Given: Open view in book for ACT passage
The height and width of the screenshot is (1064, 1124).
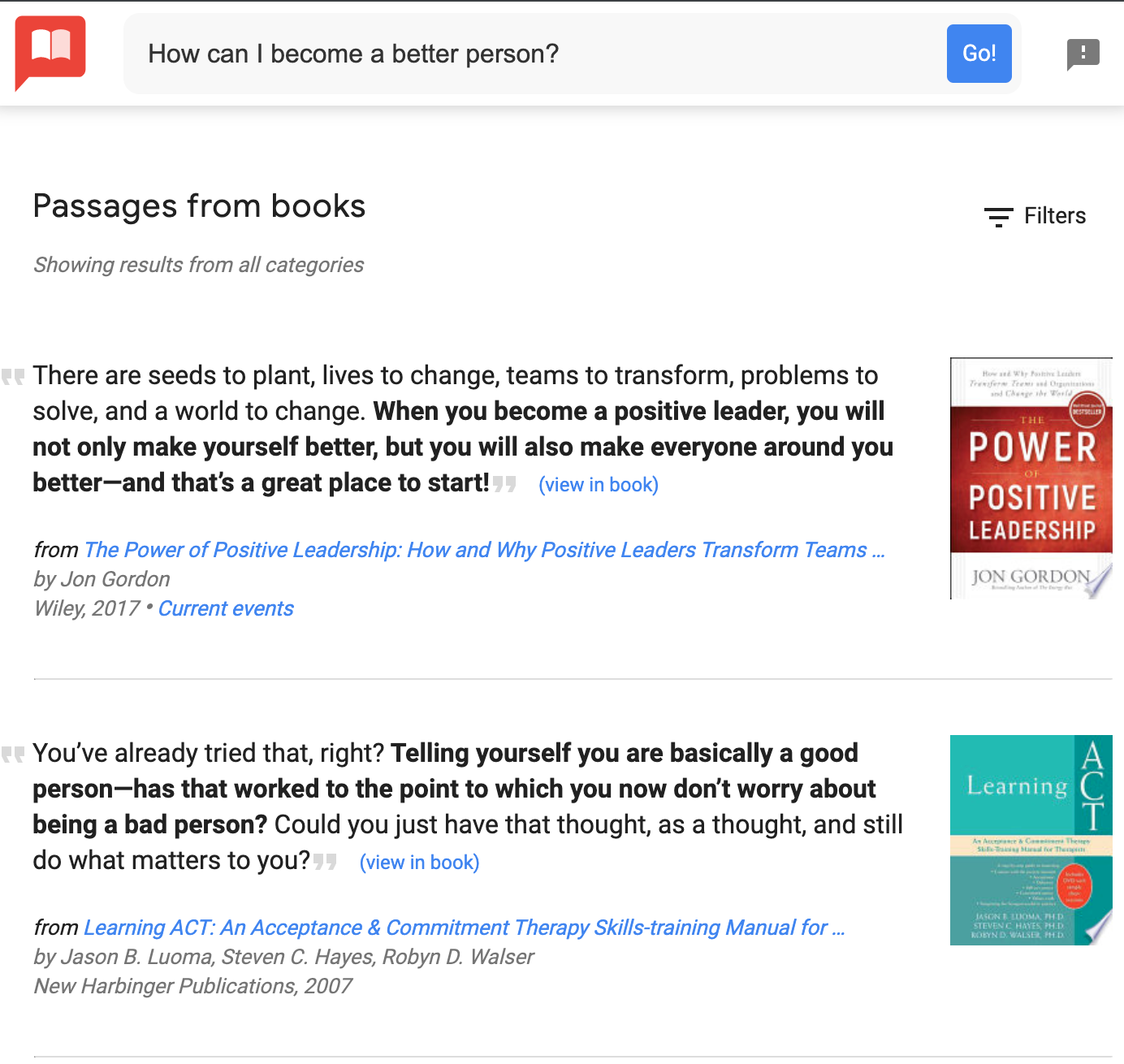Looking at the screenshot, I should (x=419, y=863).
